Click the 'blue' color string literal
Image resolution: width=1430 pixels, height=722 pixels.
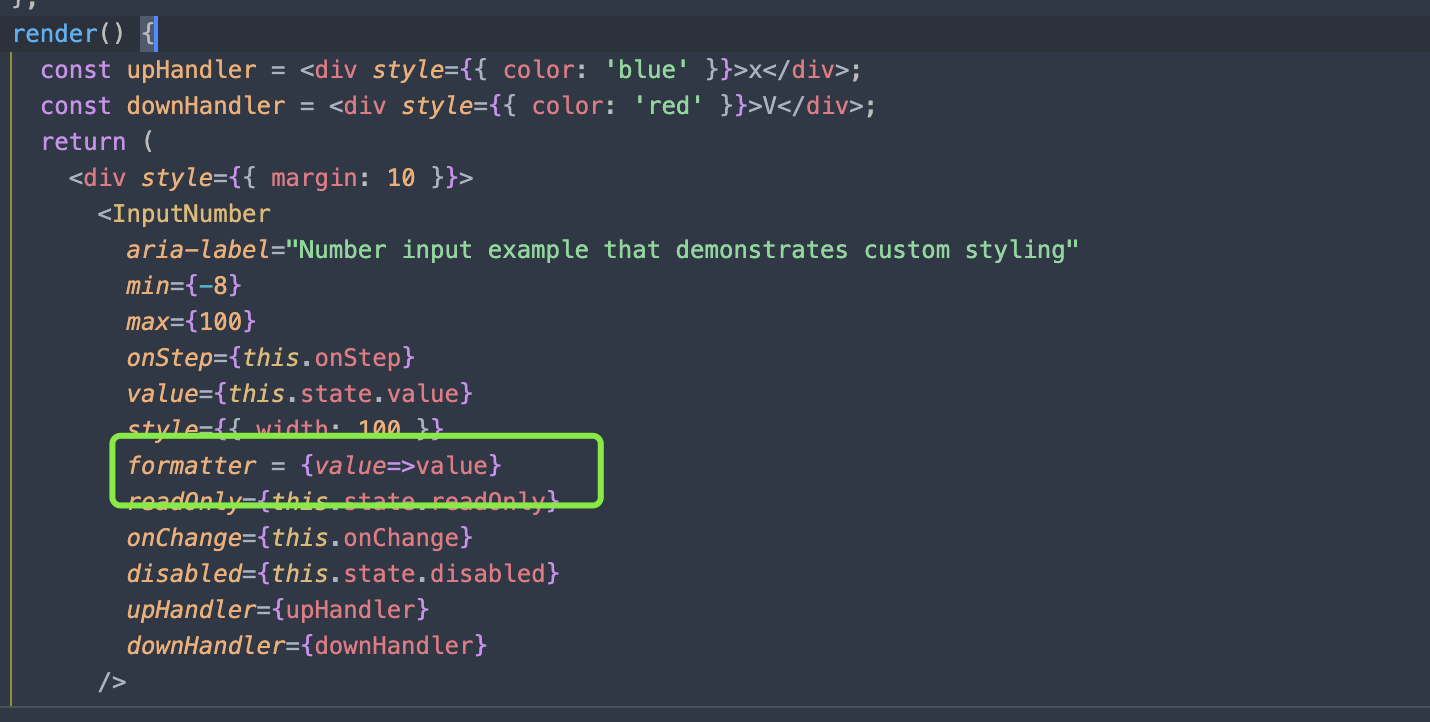pos(645,69)
